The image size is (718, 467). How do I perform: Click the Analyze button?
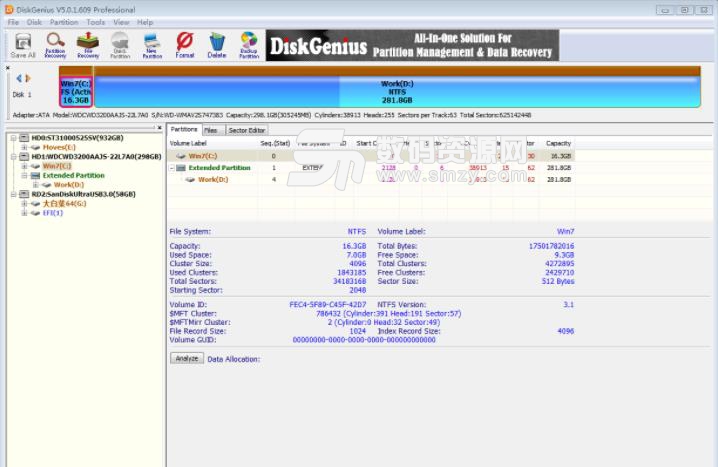[187, 358]
